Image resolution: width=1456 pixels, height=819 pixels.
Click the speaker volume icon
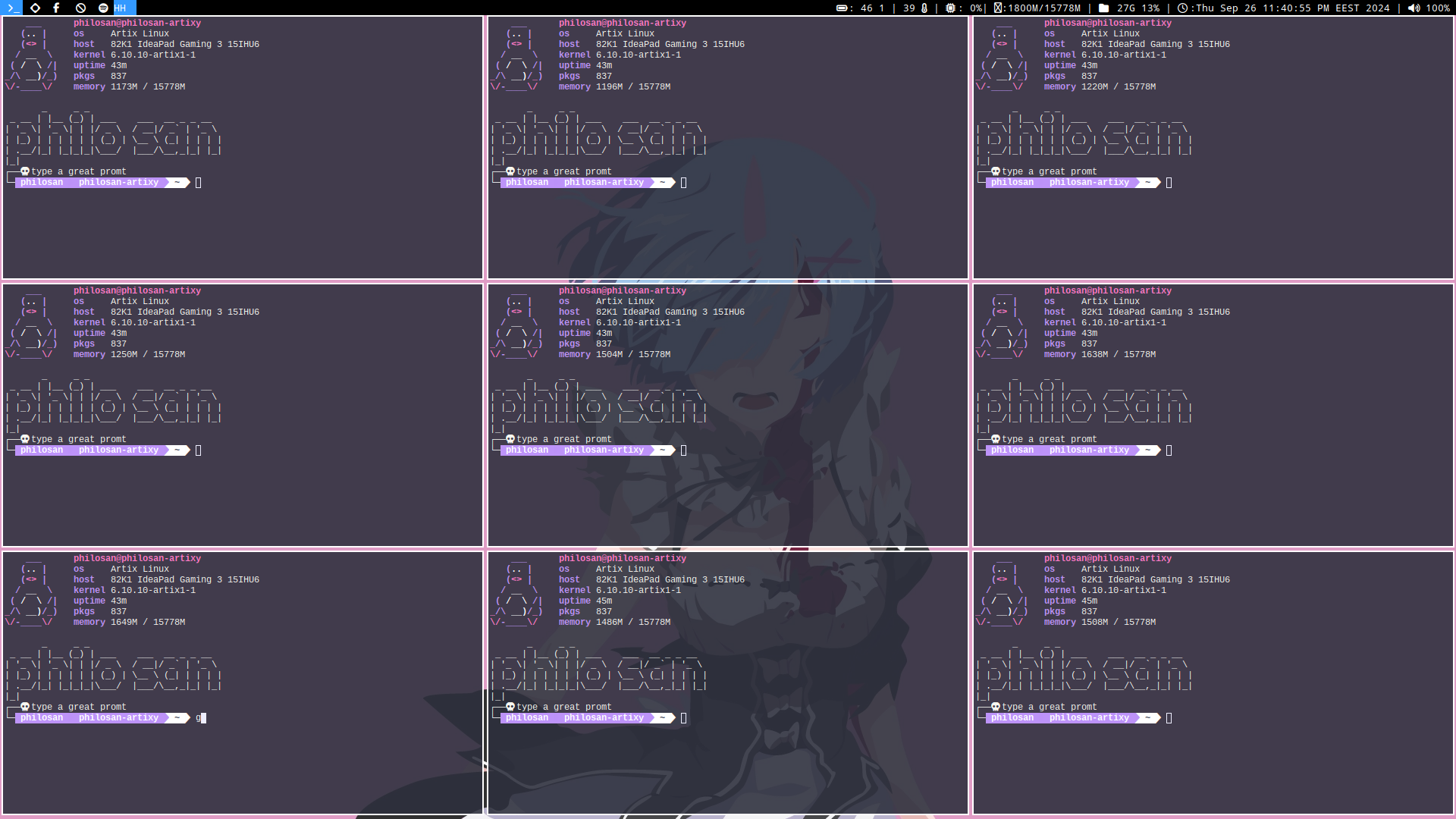[x=1414, y=8]
